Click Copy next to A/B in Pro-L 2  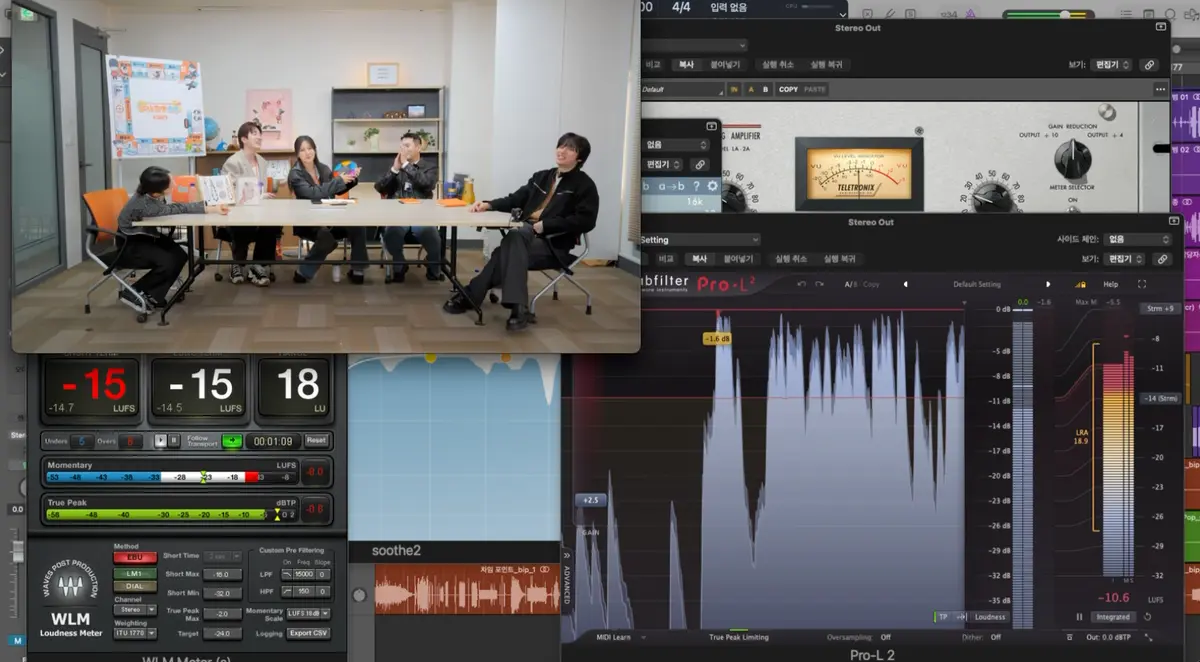point(871,284)
